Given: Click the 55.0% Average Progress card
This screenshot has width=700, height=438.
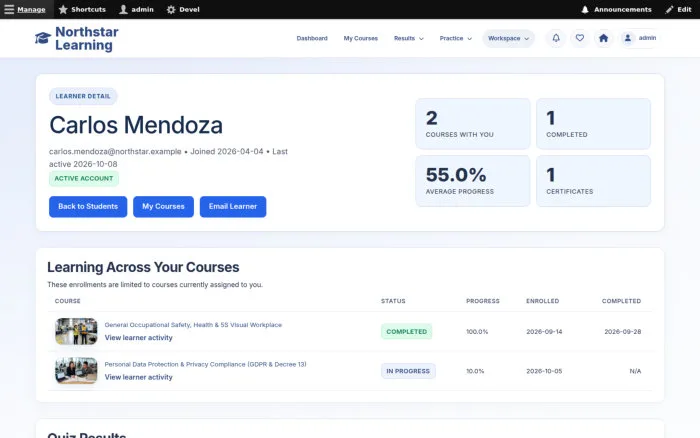Looking at the screenshot, I should (473, 181).
